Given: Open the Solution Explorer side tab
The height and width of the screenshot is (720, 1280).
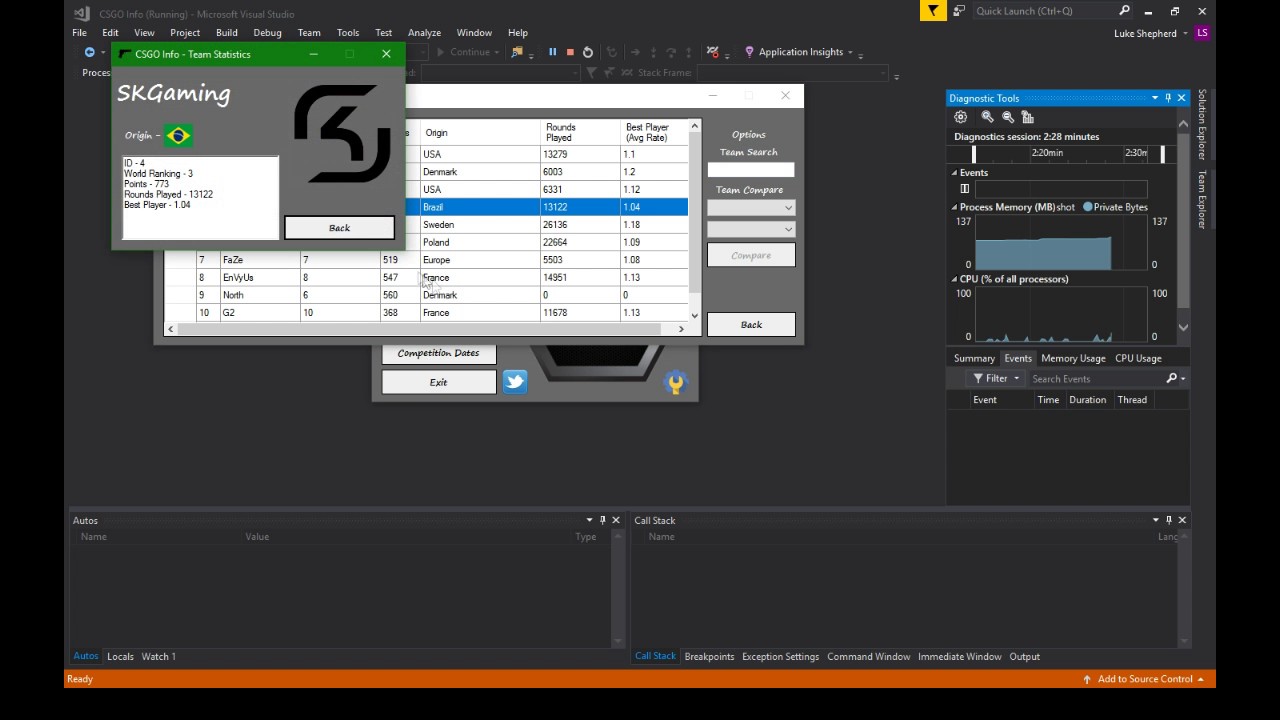Looking at the screenshot, I should coord(1202,124).
